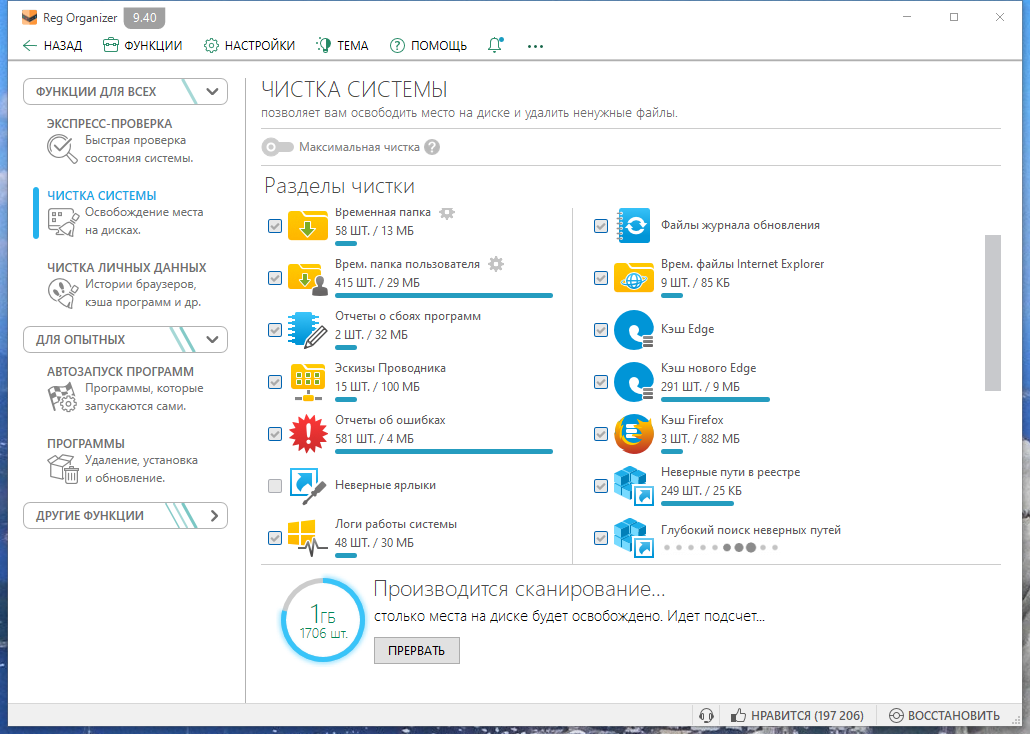Uncheck the Отчеты о сбоях программ checkbox
The width and height of the screenshot is (1030, 734).
275,330
